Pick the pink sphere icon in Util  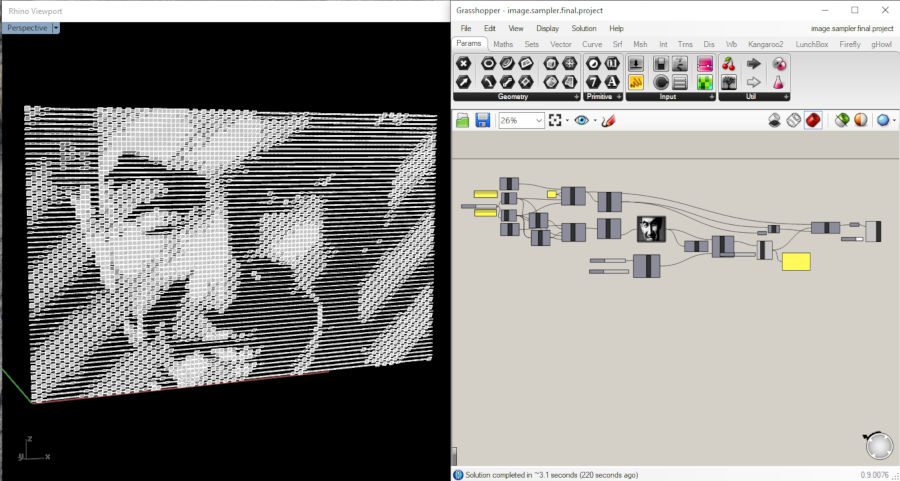click(x=778, y=64)
